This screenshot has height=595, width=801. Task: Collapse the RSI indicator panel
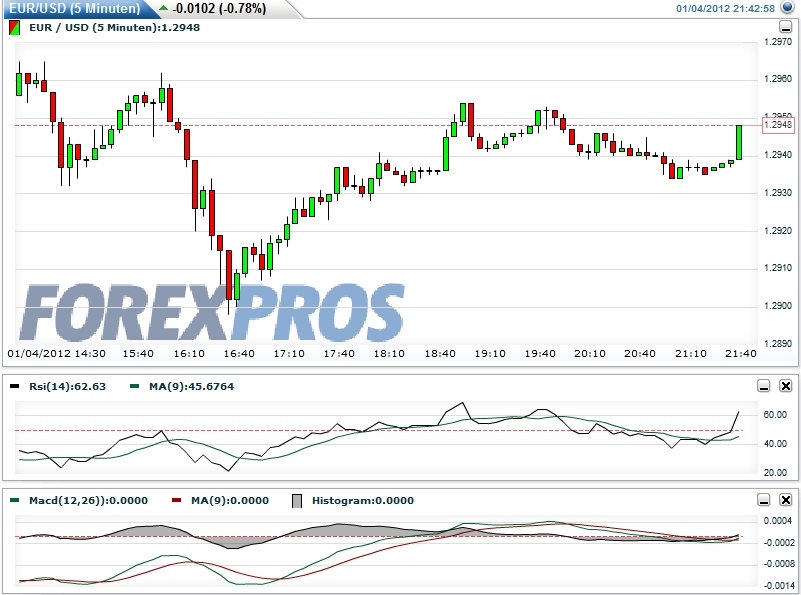[765, 384]
